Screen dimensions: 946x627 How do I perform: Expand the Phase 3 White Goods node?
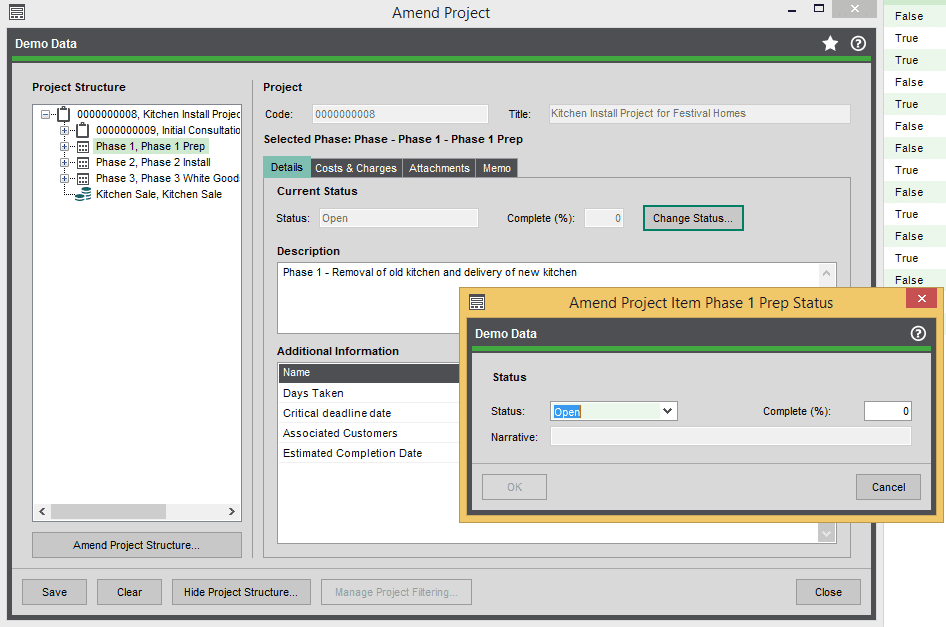click(64, 179)
